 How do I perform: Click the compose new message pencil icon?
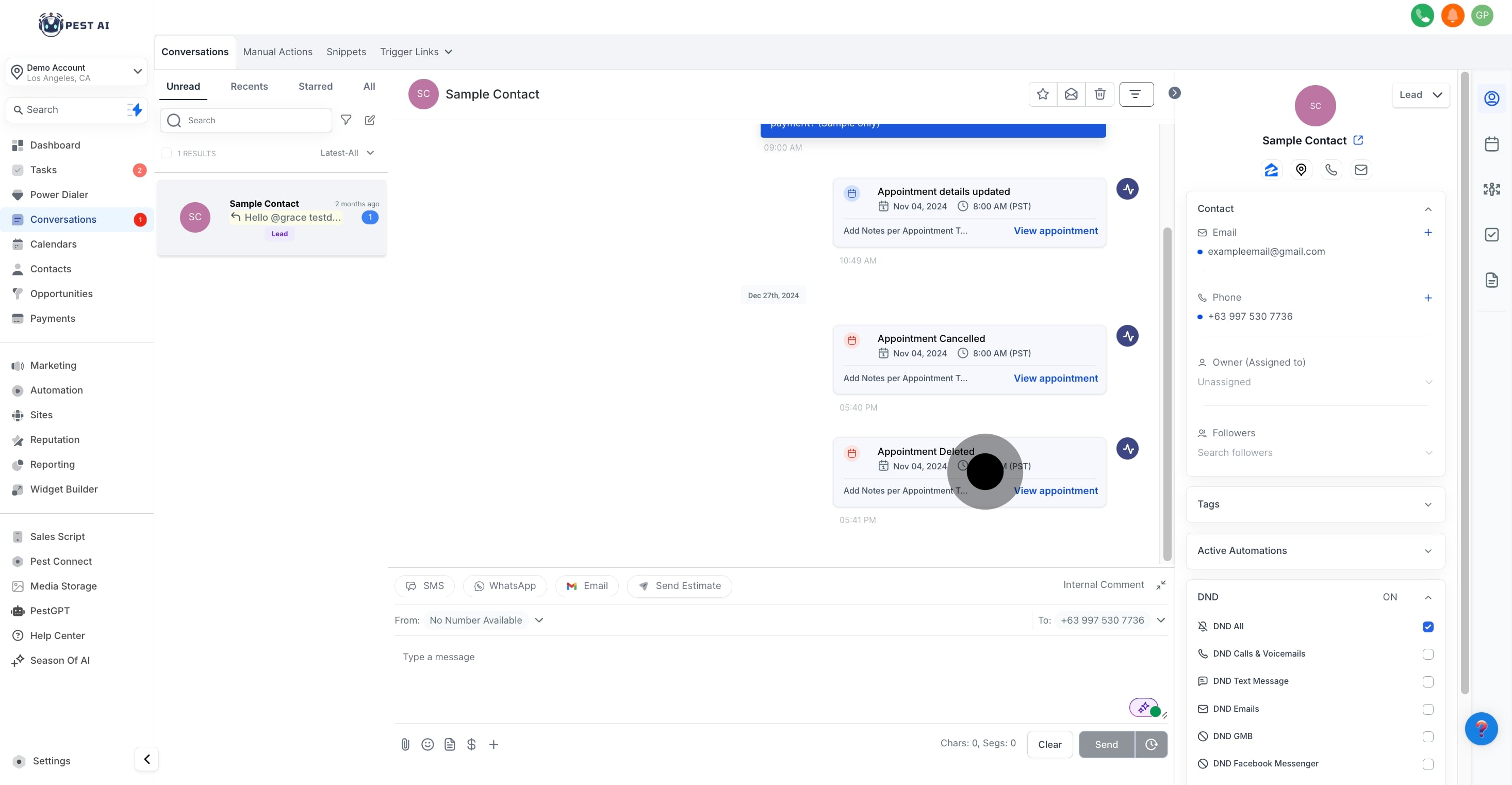click(370, 120)
